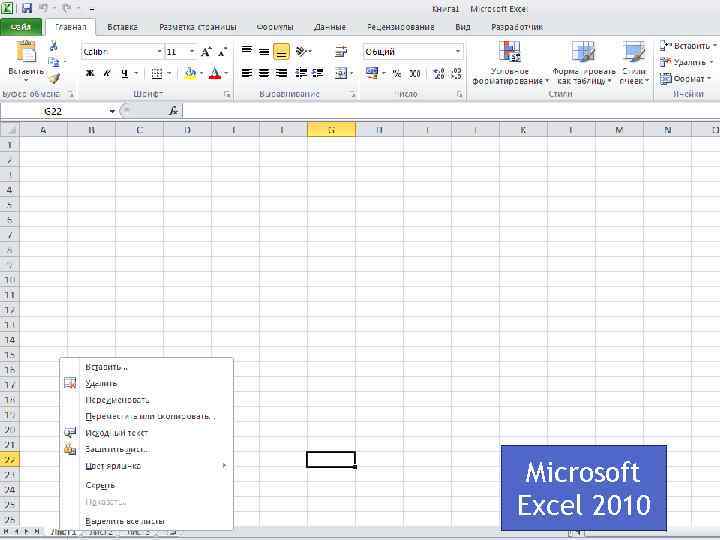The height and width of the screenshot is (540, 720).
Task: Toggle the highlighted bottom align button
Action: click(x=281, y=51)
